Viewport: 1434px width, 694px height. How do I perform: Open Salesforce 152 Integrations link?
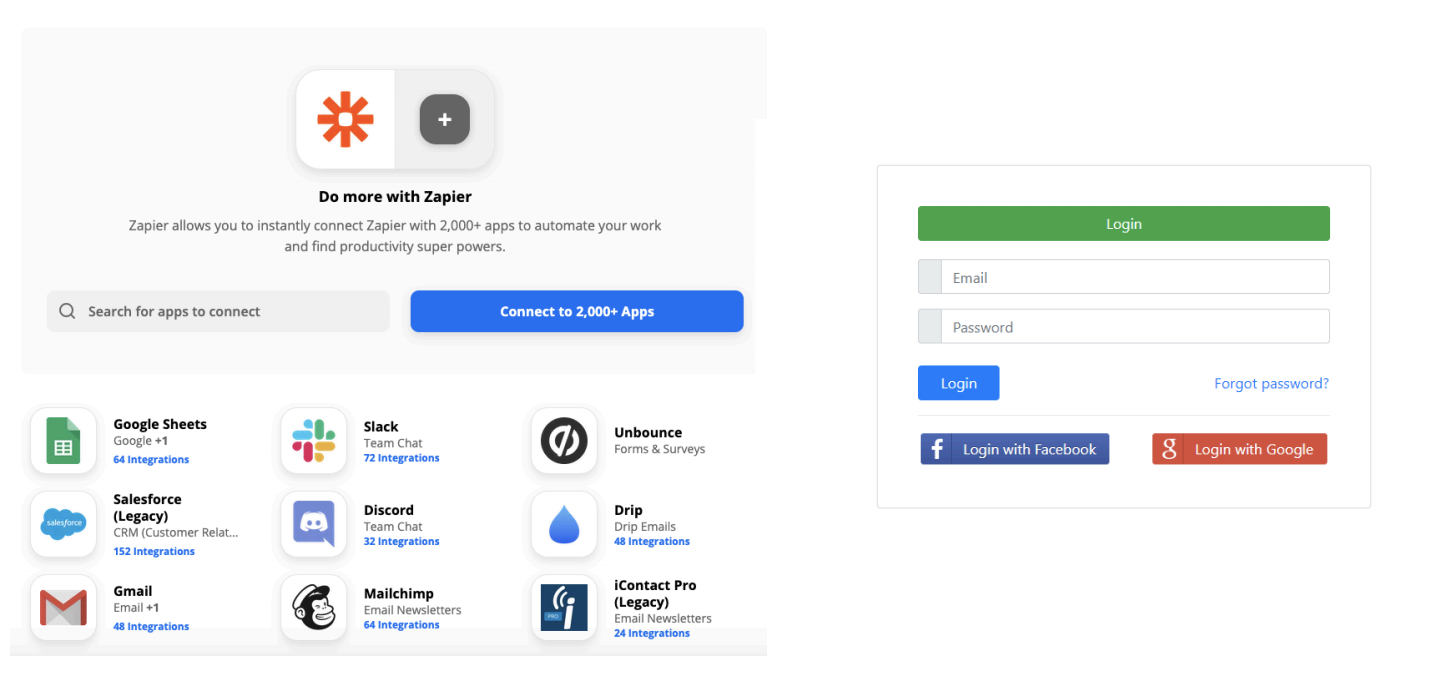pos(154,551)
